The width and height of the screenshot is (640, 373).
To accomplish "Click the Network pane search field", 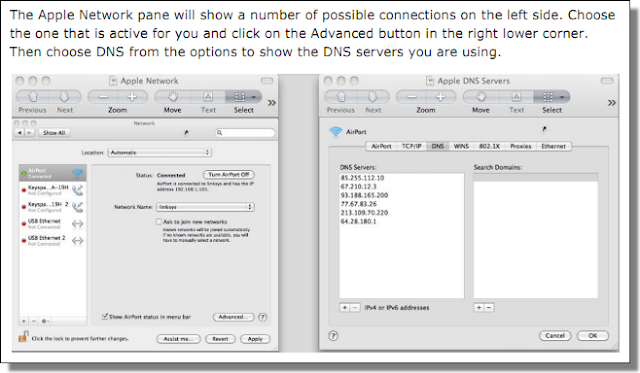I will point(245,133).
